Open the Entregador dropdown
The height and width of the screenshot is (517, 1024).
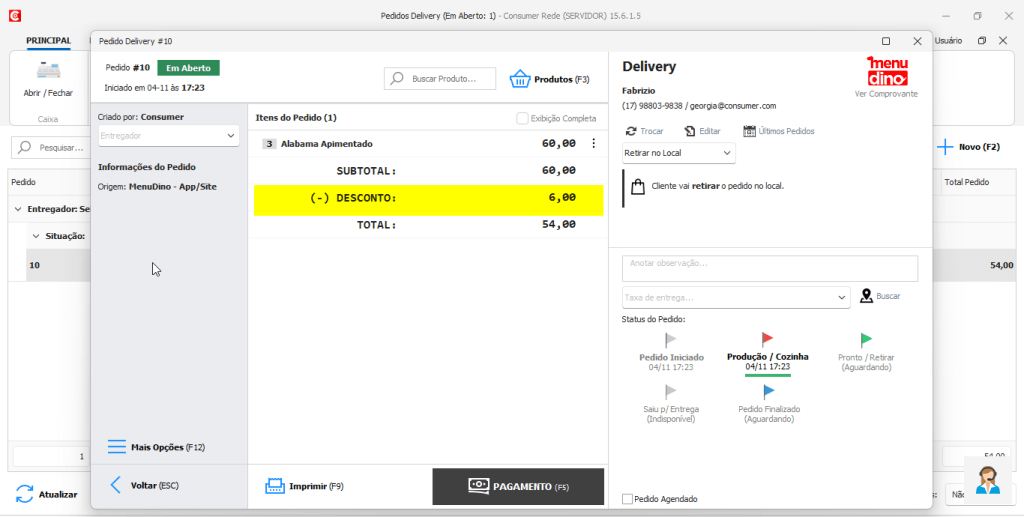tap(168, 135)
